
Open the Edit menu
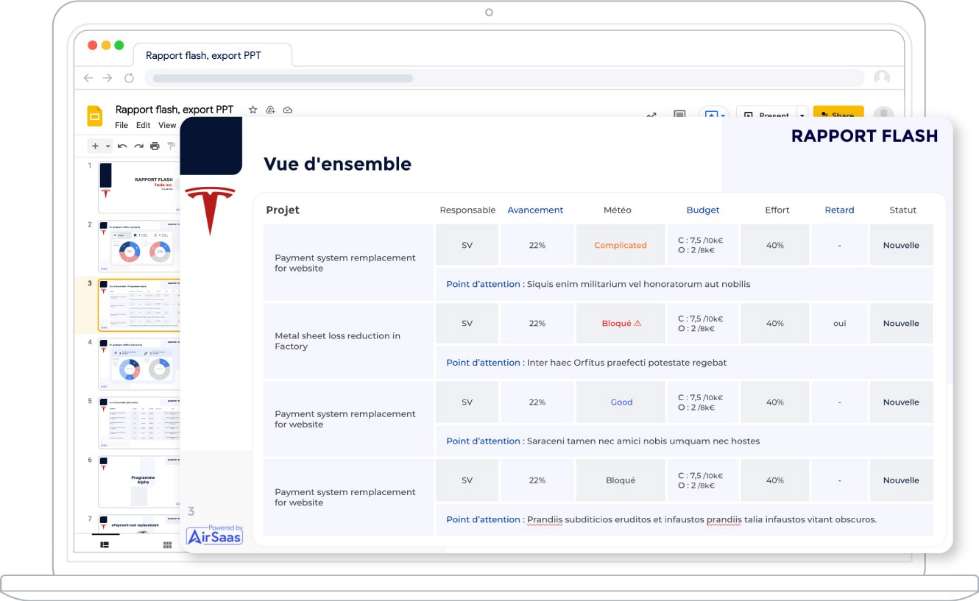pyautogui.click(x=143, y=125)
